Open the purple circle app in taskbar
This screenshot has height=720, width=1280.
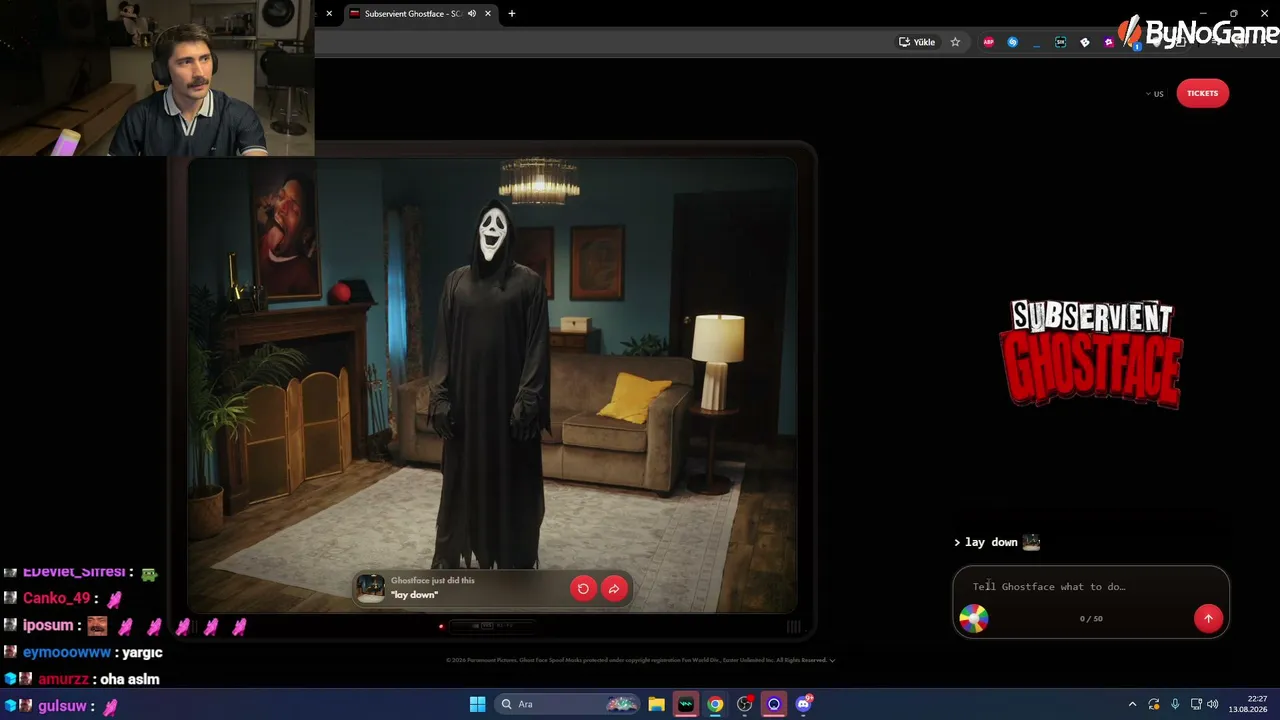click(774, 704)
